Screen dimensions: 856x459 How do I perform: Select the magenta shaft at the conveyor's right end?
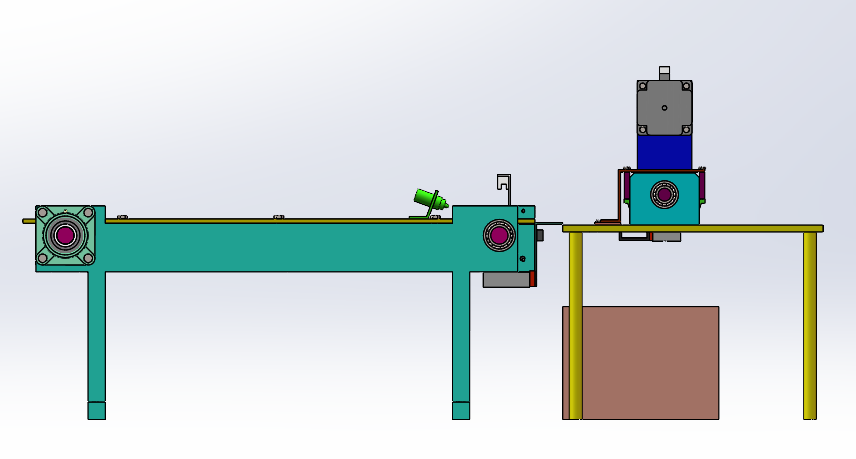[499, 235]
